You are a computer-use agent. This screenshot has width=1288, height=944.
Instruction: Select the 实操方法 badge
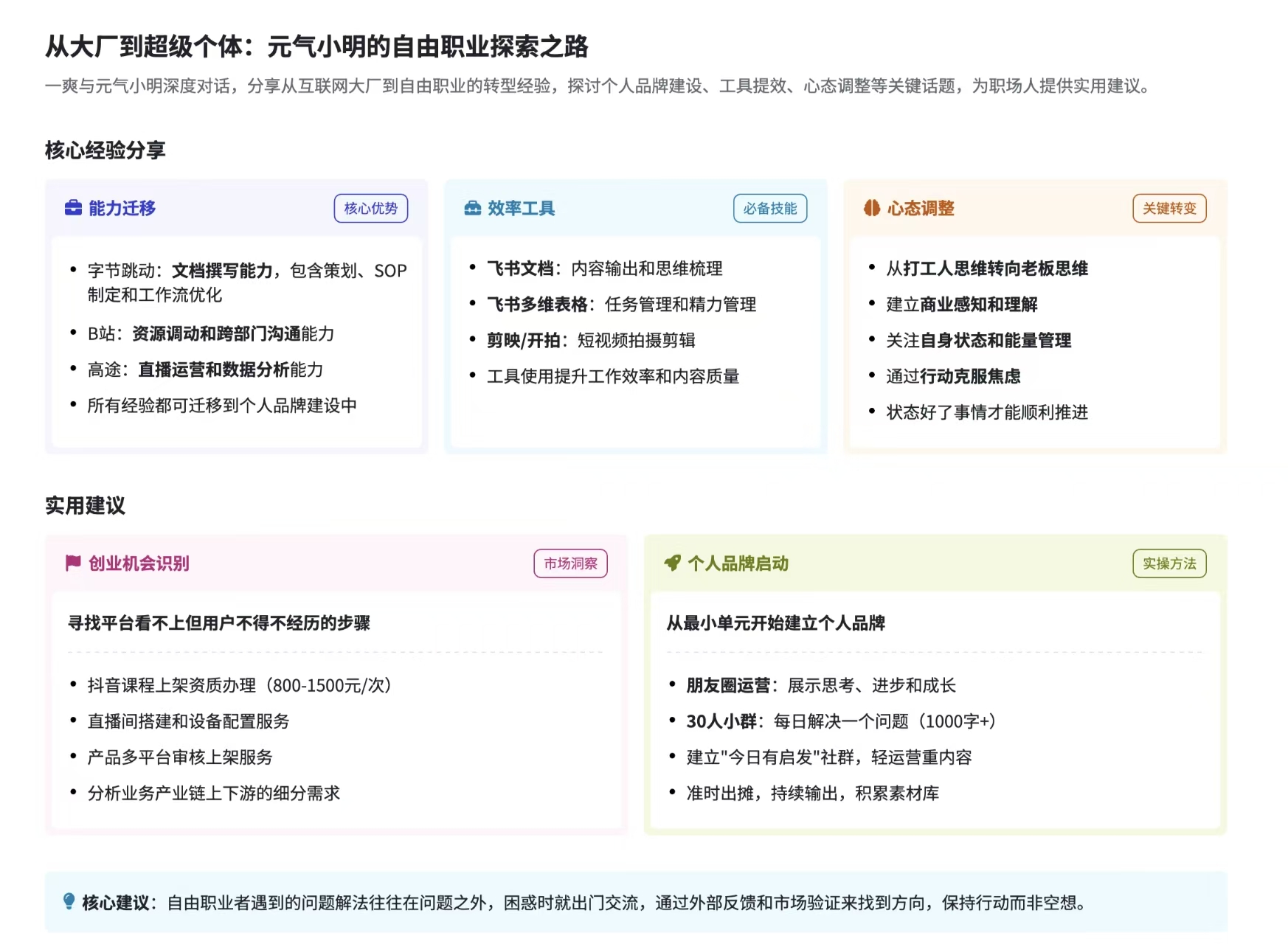[1168, 563]
